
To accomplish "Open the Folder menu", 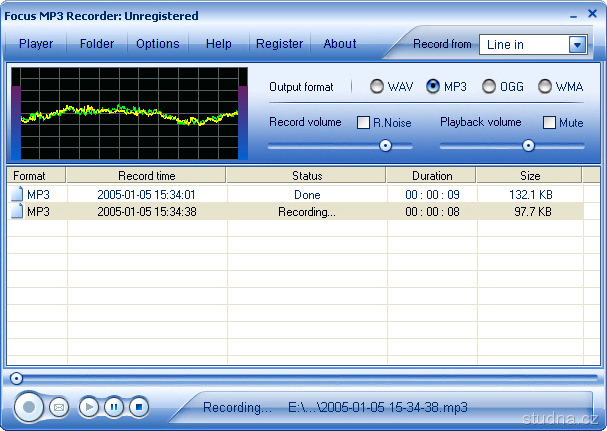I will (97, 44).
